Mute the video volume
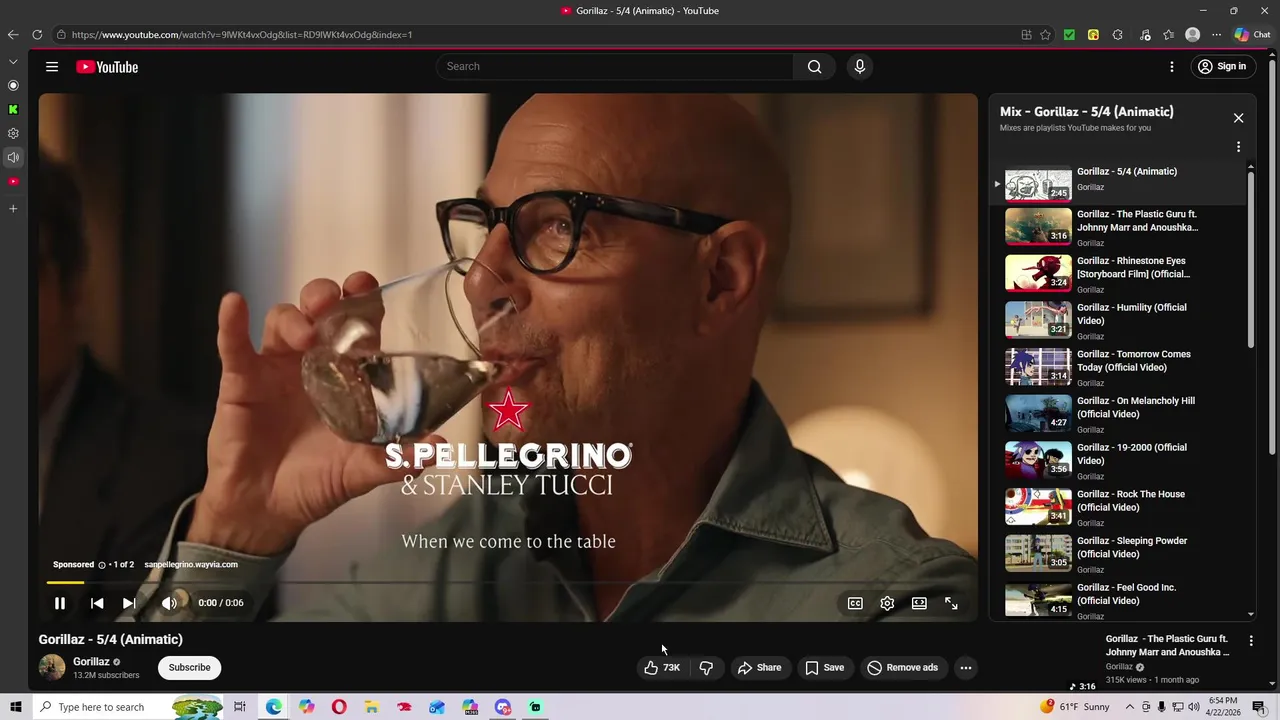Image resolution: width=1280 pixels, height=720 pixels. (x=169, y=603)
